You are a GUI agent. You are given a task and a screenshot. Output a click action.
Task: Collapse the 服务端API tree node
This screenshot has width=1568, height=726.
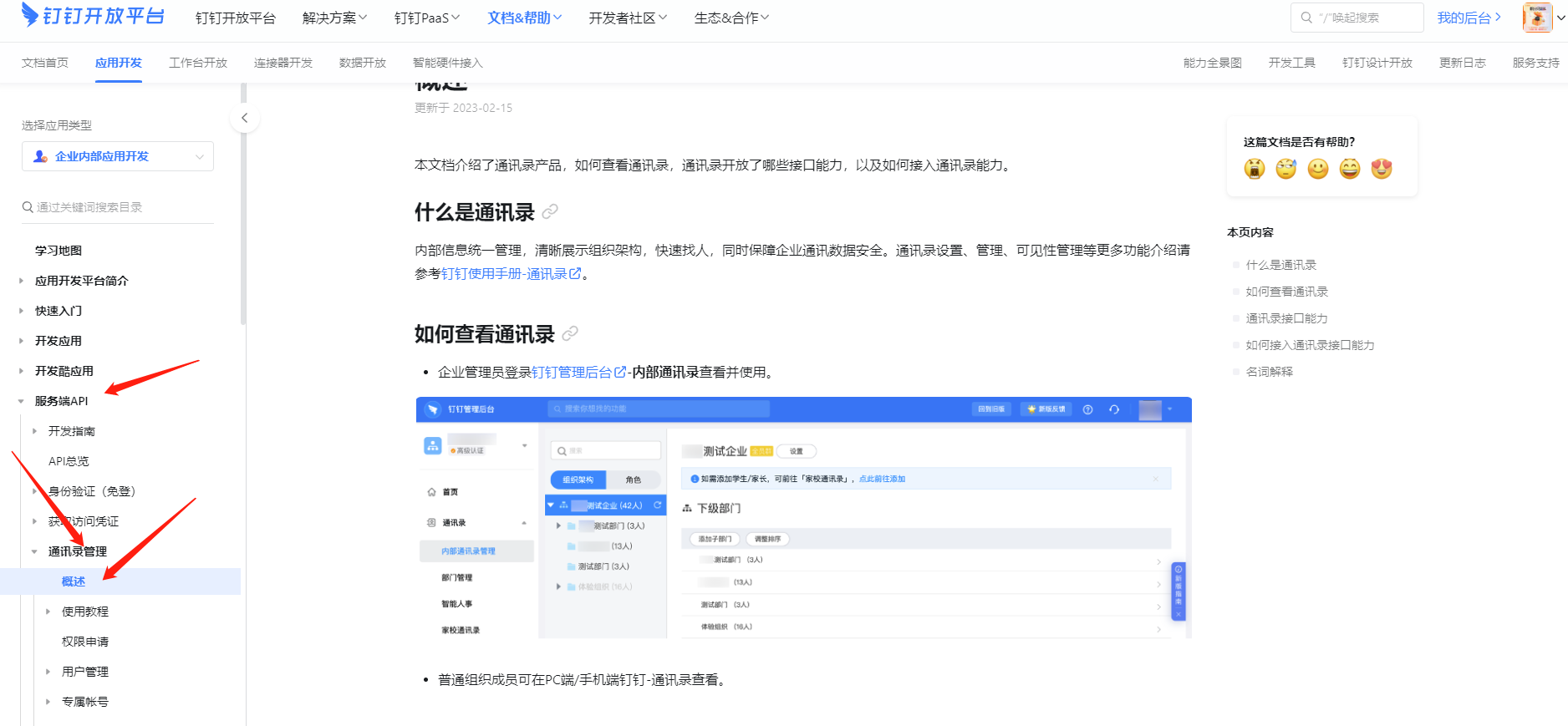pyautogui.click(x=21, y=401)
